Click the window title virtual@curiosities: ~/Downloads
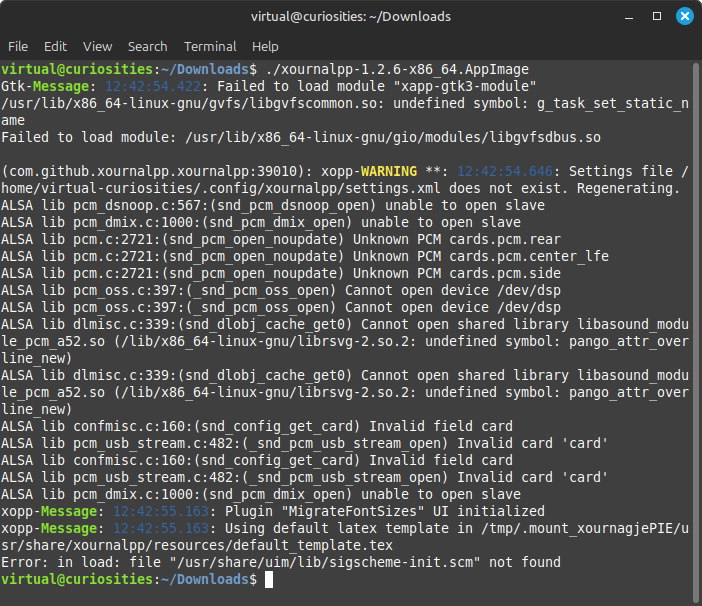702x606 pixels. pyautogui.click(x=351, y=17)
